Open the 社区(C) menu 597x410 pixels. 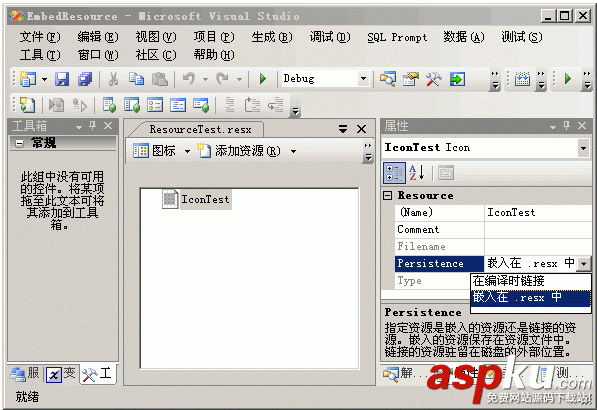click(156, 55)
